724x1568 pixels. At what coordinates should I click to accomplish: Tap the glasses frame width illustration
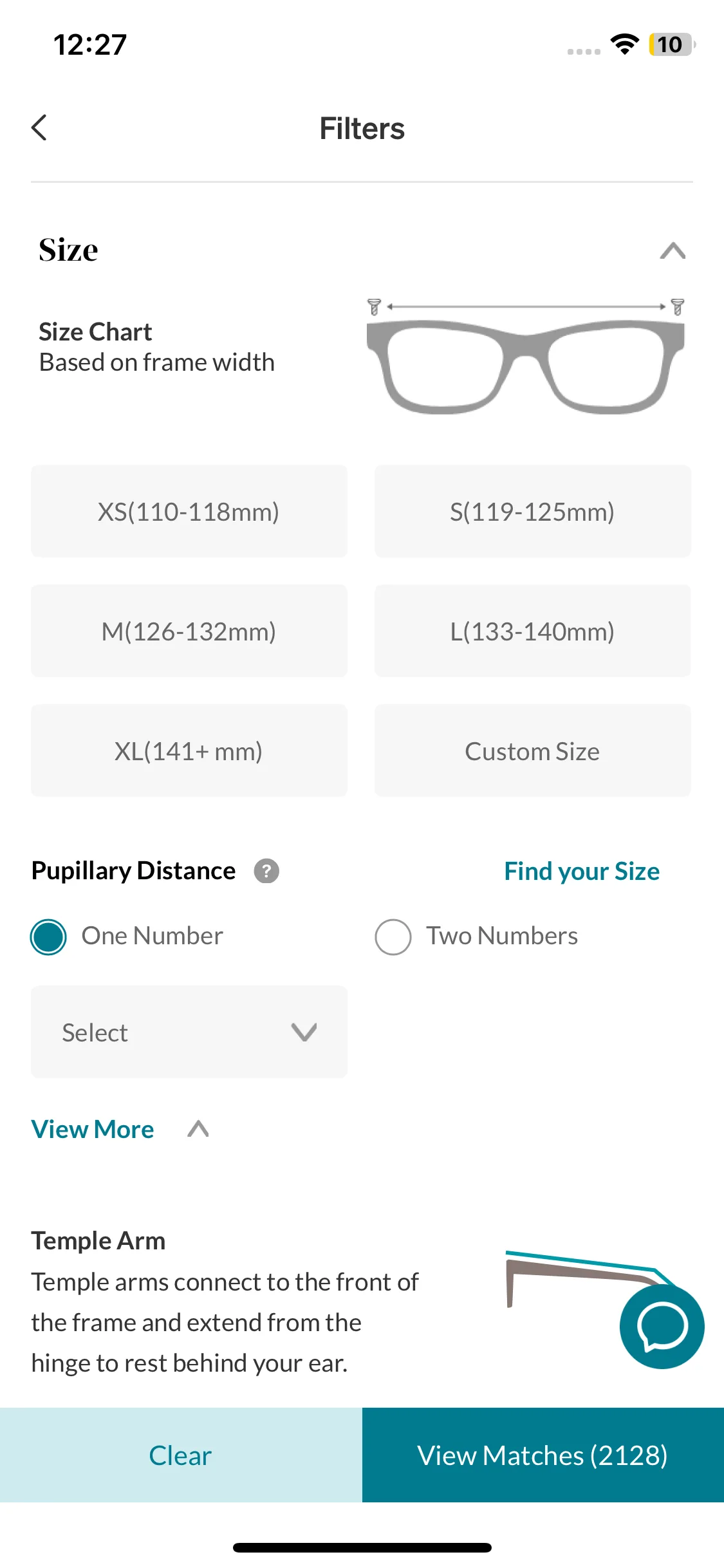525,357
